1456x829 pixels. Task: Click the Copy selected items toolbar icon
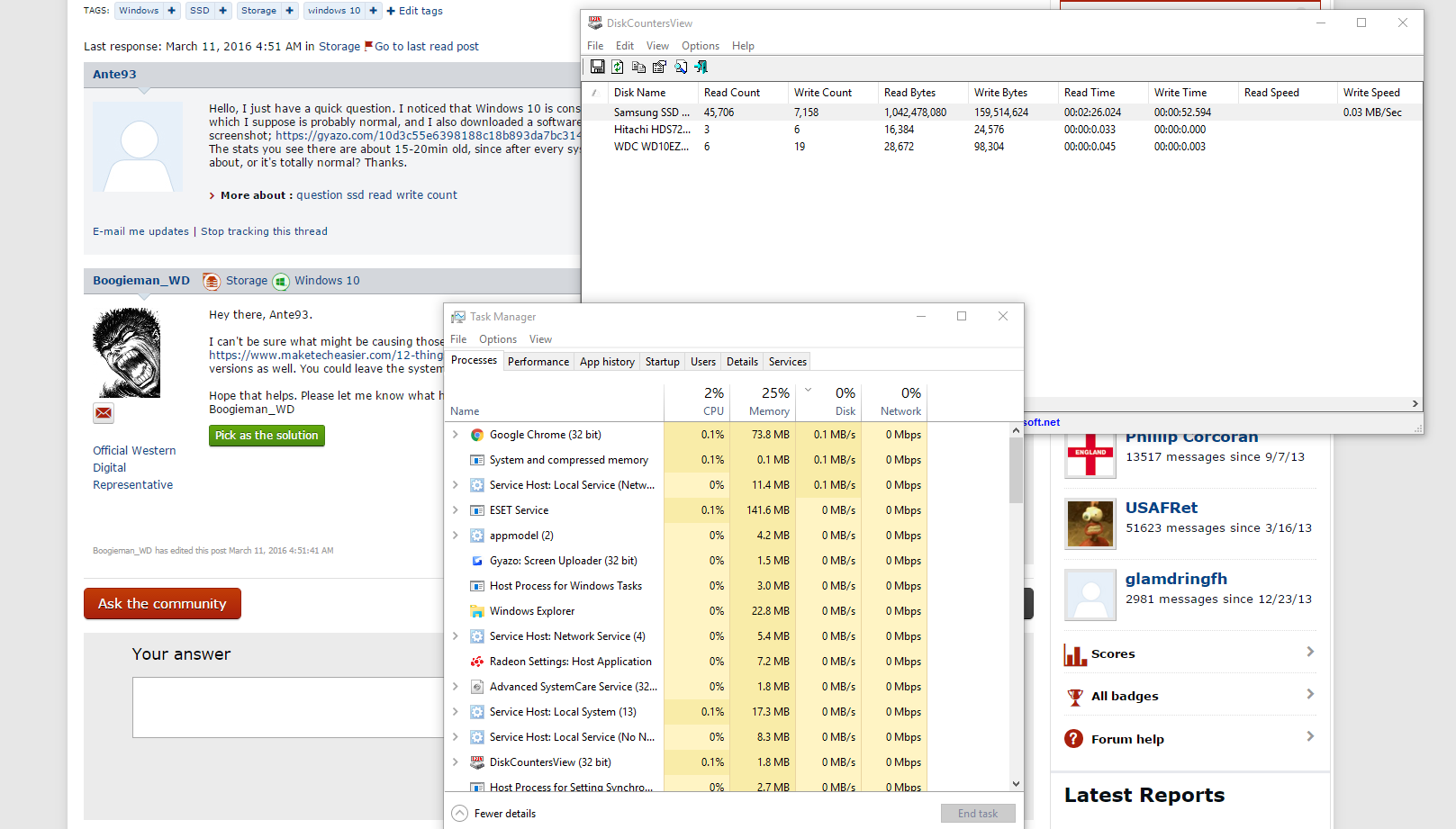[x=638, y=67]
